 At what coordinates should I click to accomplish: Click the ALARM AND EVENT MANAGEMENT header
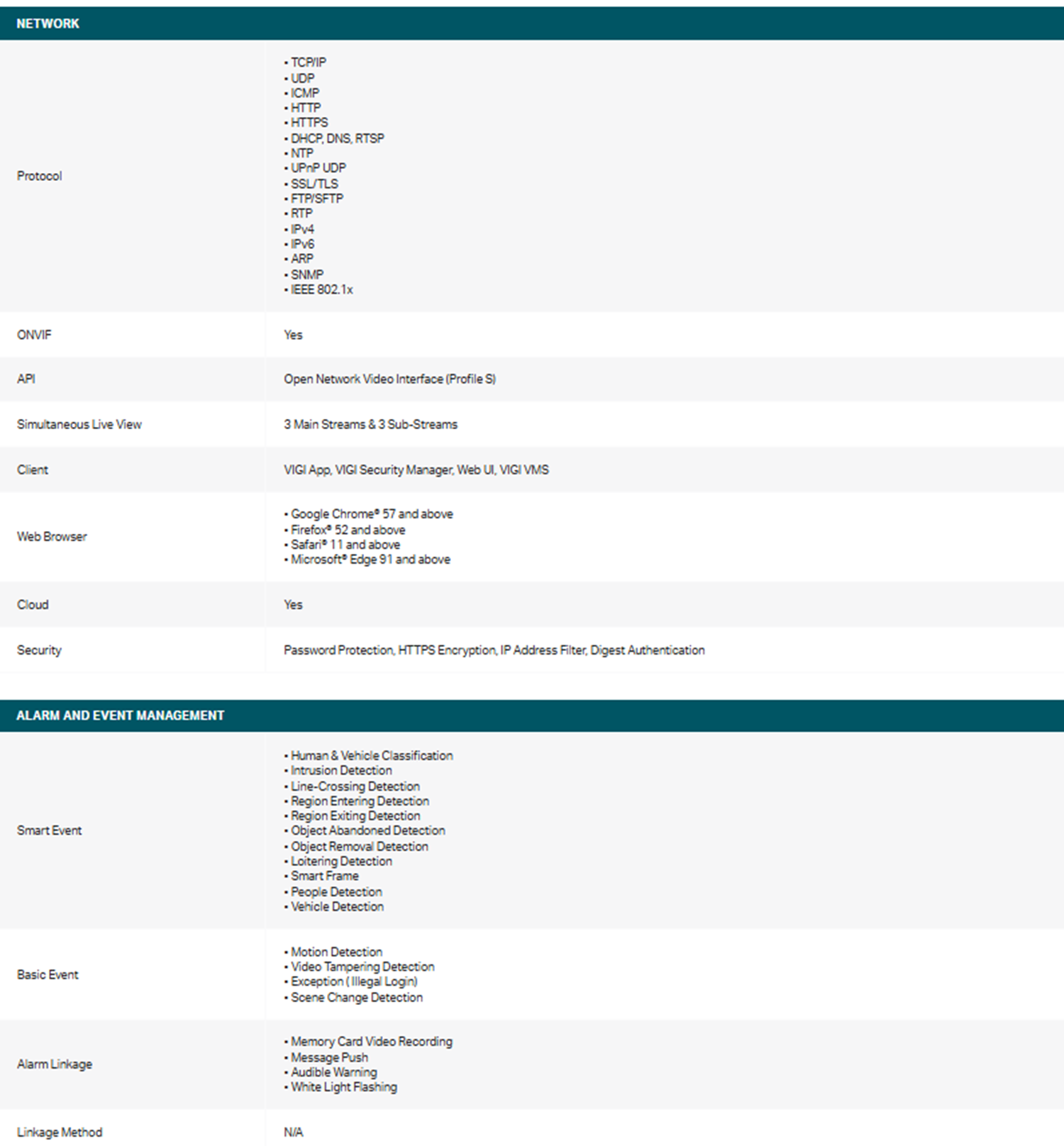[532, 716]
